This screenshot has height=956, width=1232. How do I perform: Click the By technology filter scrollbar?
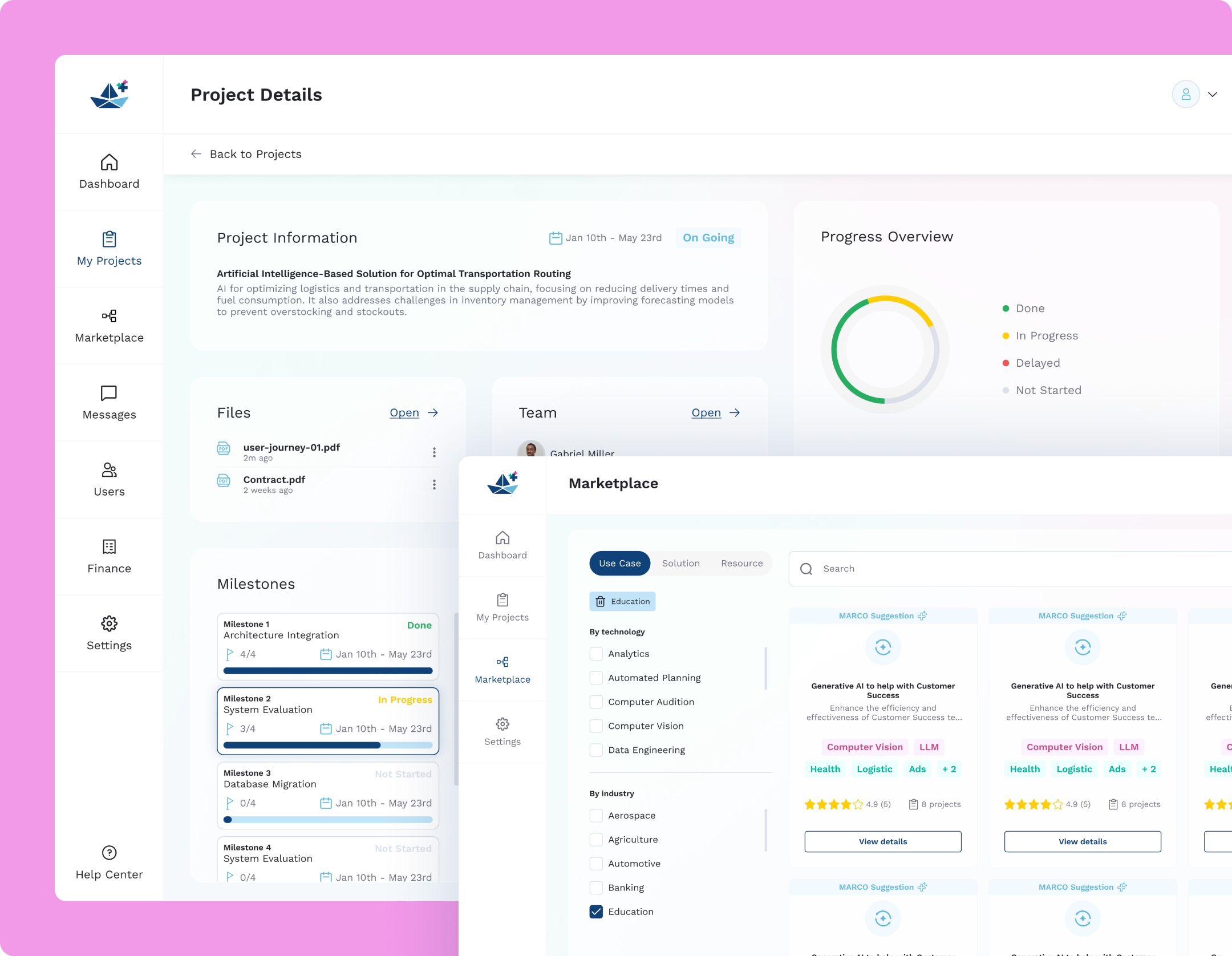765,669
